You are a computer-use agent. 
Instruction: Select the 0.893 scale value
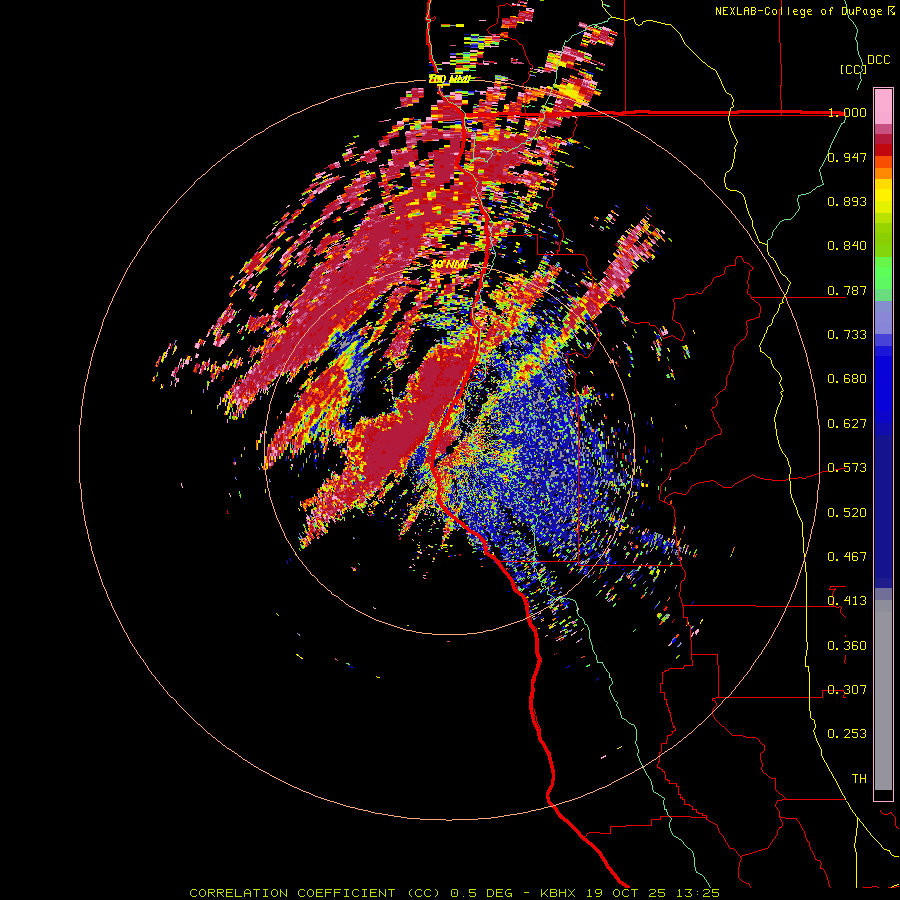coord(847,201)
